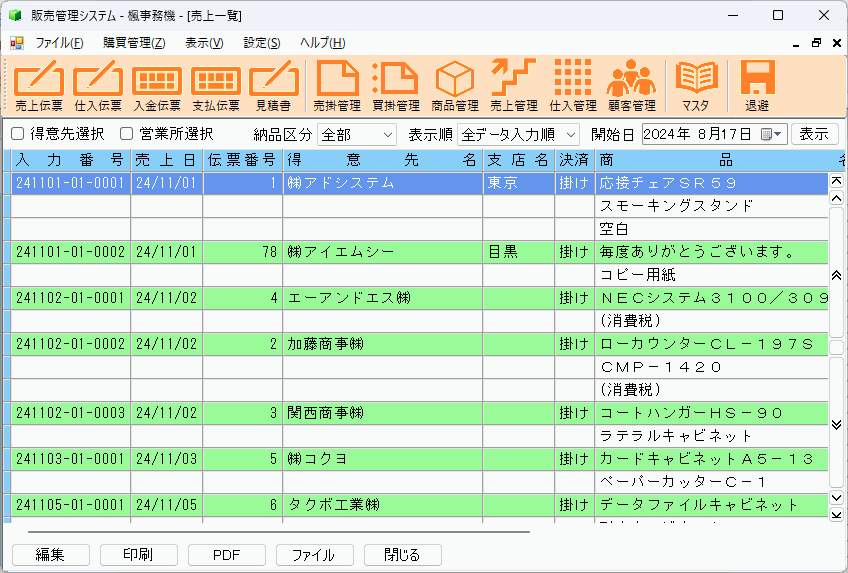
Task: Open the マスタ master book icon
Action: click(x=696, y=85)
